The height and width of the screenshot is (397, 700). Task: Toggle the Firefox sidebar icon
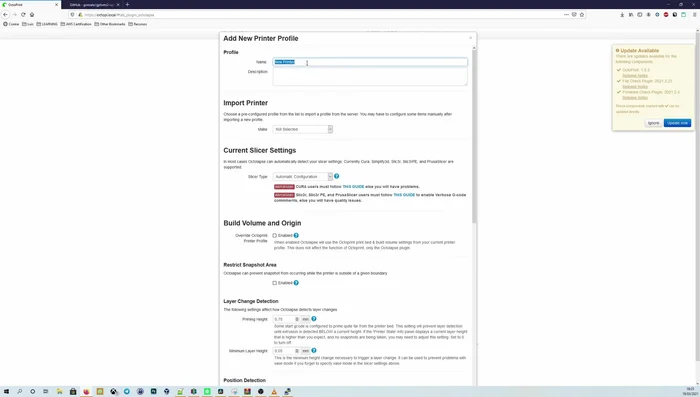tap(640, 15)
